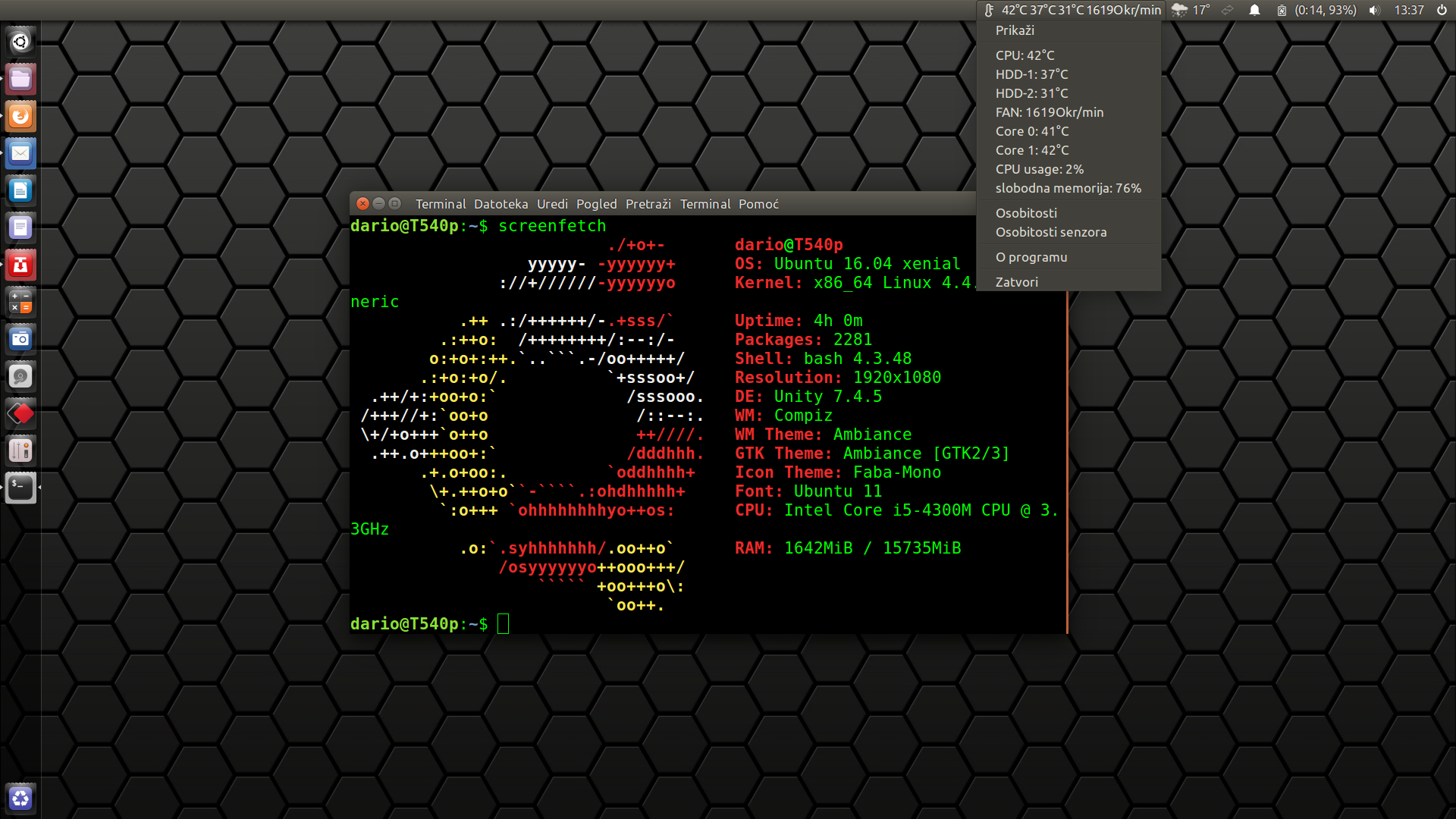
Task: Click the 'WM: Compiz' line
Action: (783, 416)
